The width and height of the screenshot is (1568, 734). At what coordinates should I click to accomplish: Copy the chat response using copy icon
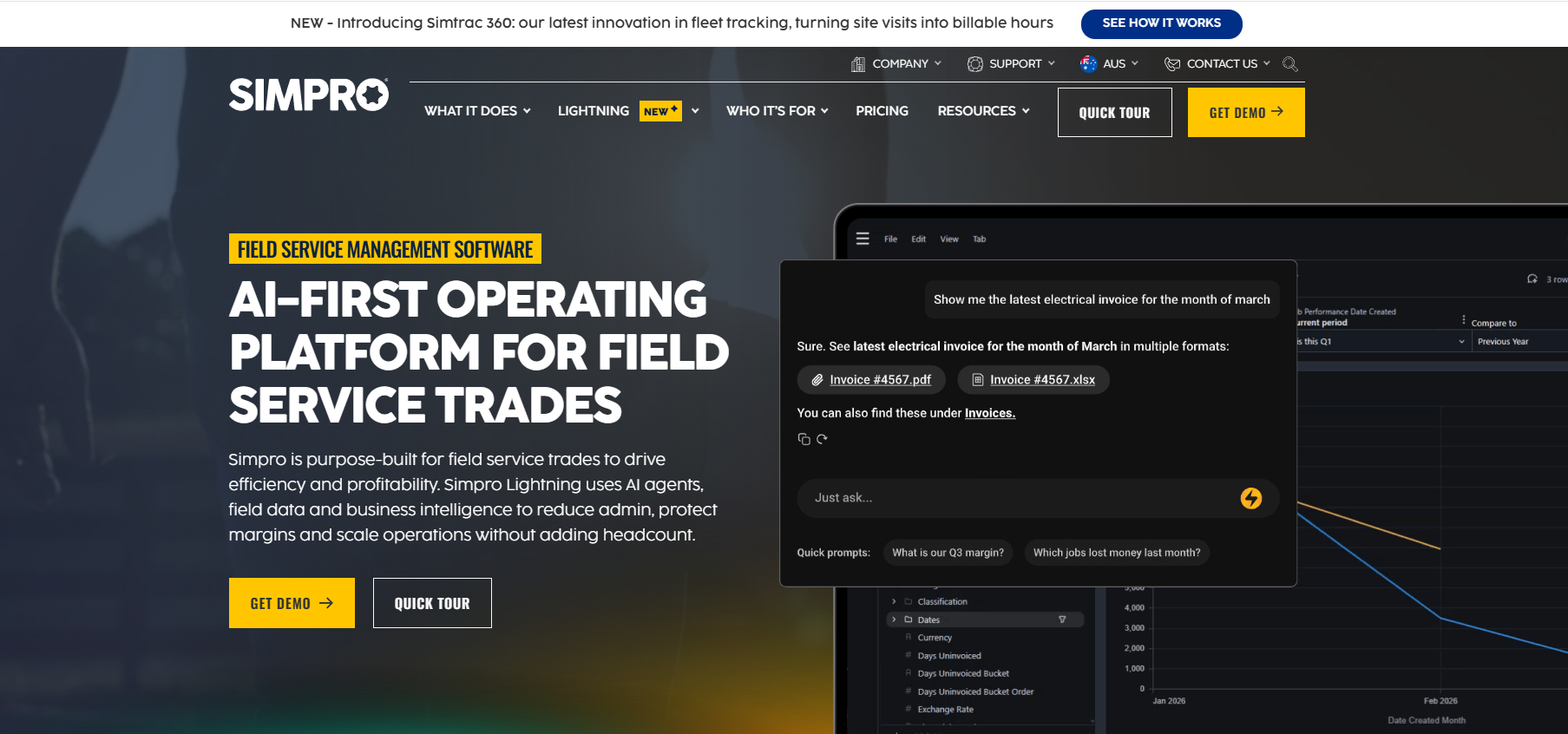point(804,439)
